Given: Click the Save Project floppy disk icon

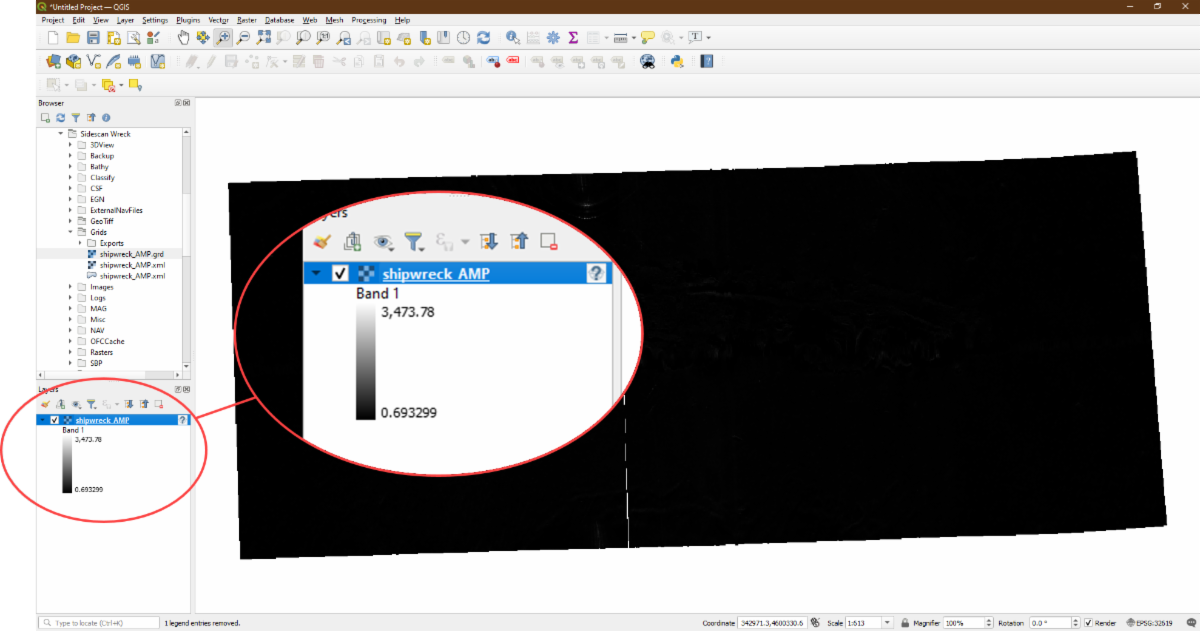Looking at the screenshot, I should (93, 38).
